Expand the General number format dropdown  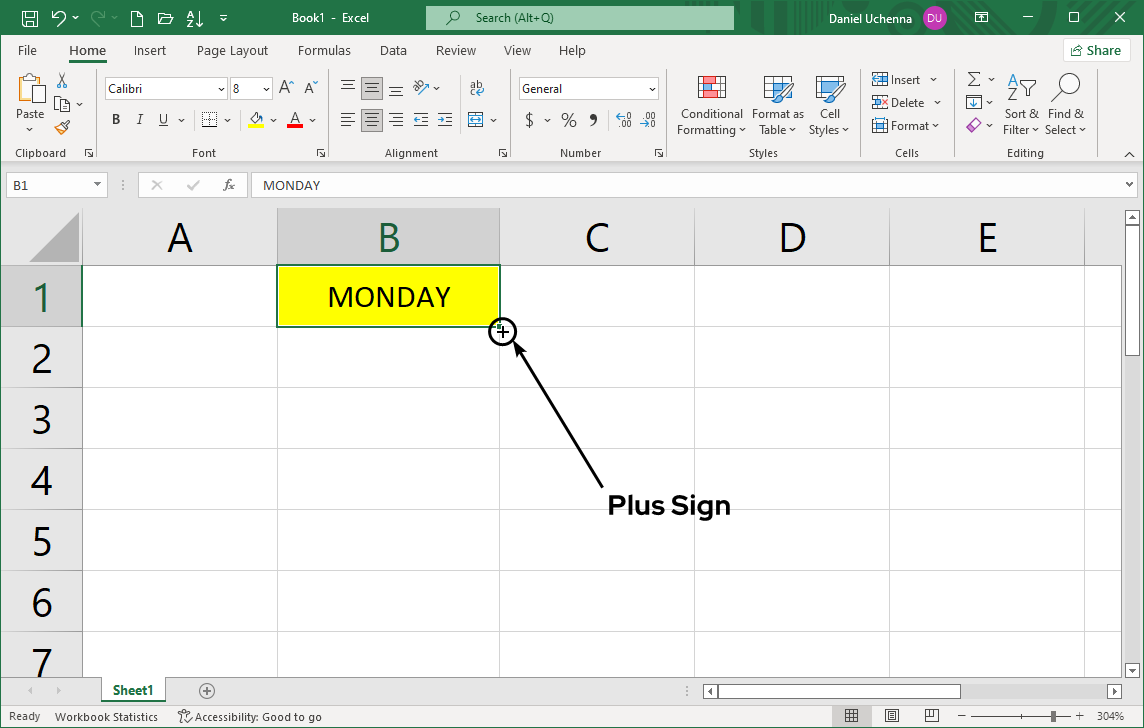point(652,89)
